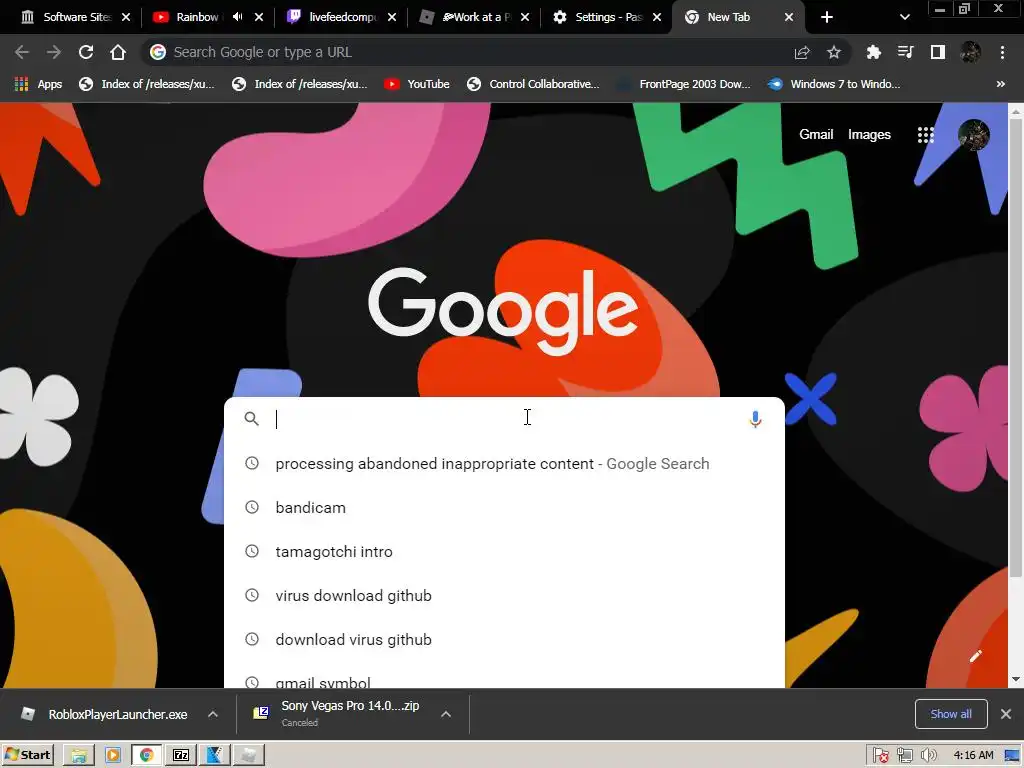Open the Images link
Viewport: 1024px width, 768px height.
point(869,135)
